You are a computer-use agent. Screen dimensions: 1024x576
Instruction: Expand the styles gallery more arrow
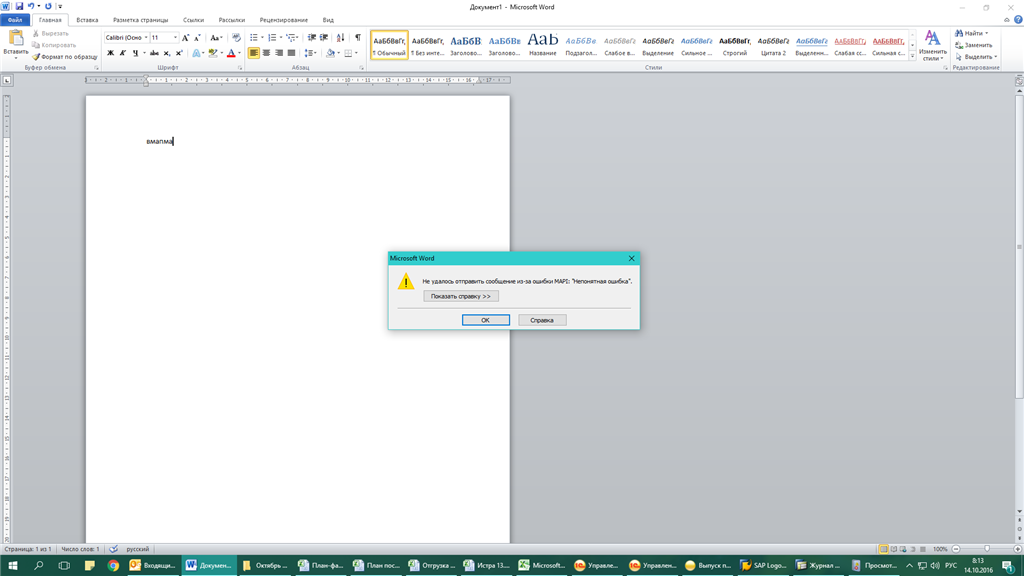click(912, 57)
